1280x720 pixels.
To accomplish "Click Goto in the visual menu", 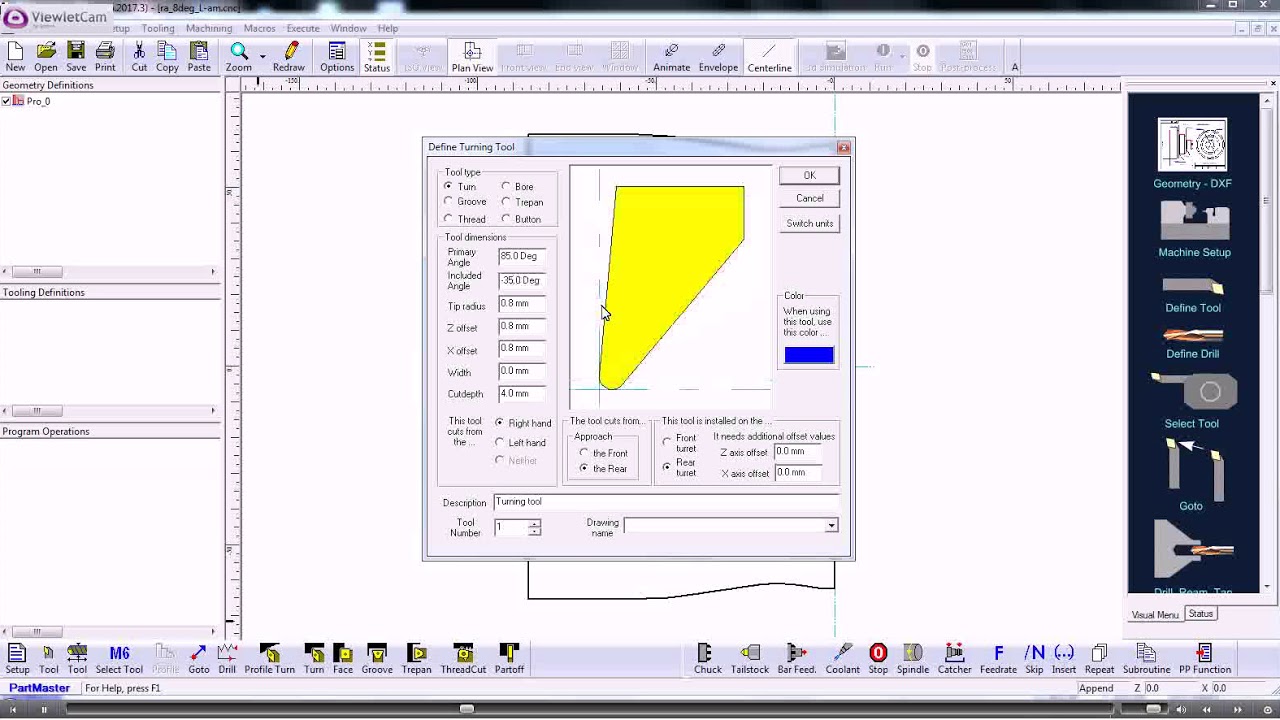I will click(x=1191, y=475).
